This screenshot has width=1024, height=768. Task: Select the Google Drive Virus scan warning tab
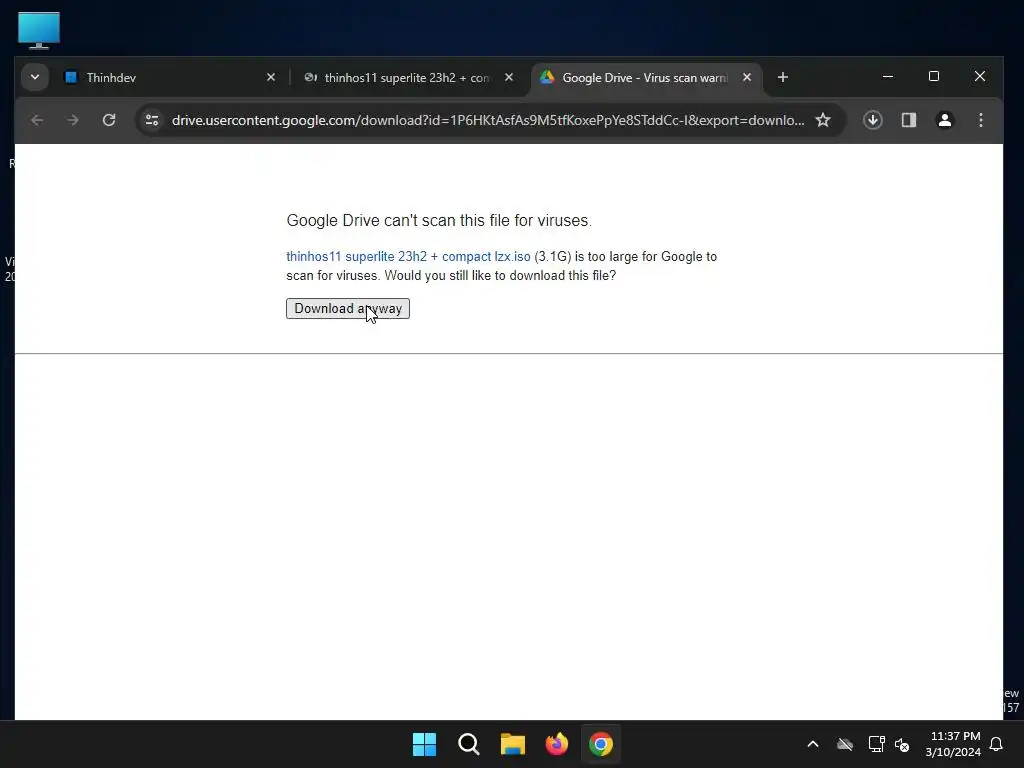pos(644,78)
